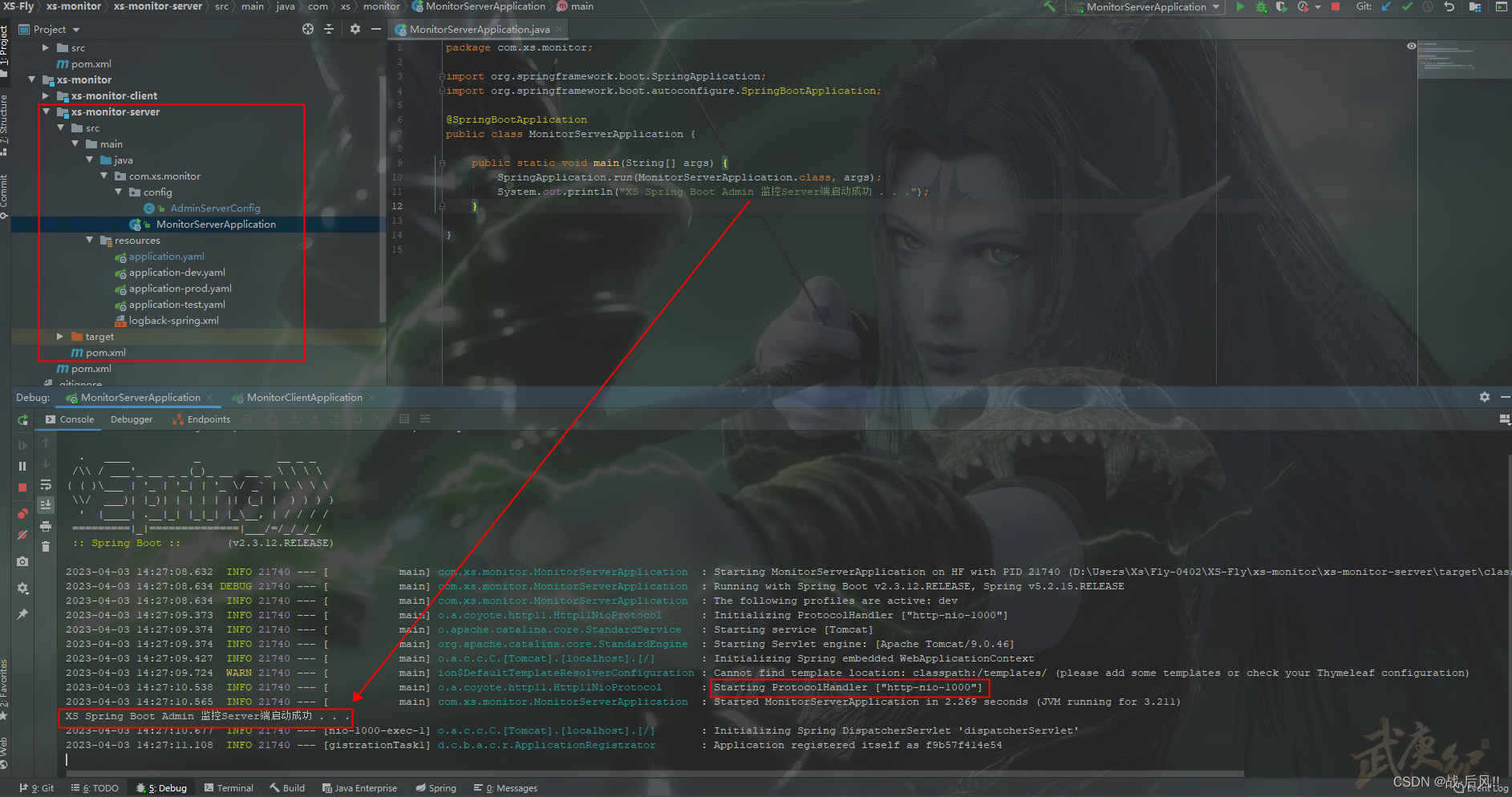This screenshot has width=1512, height=797.
Task: Open Debug panel settings gear on left strip
Action: [x=22, y=588]
